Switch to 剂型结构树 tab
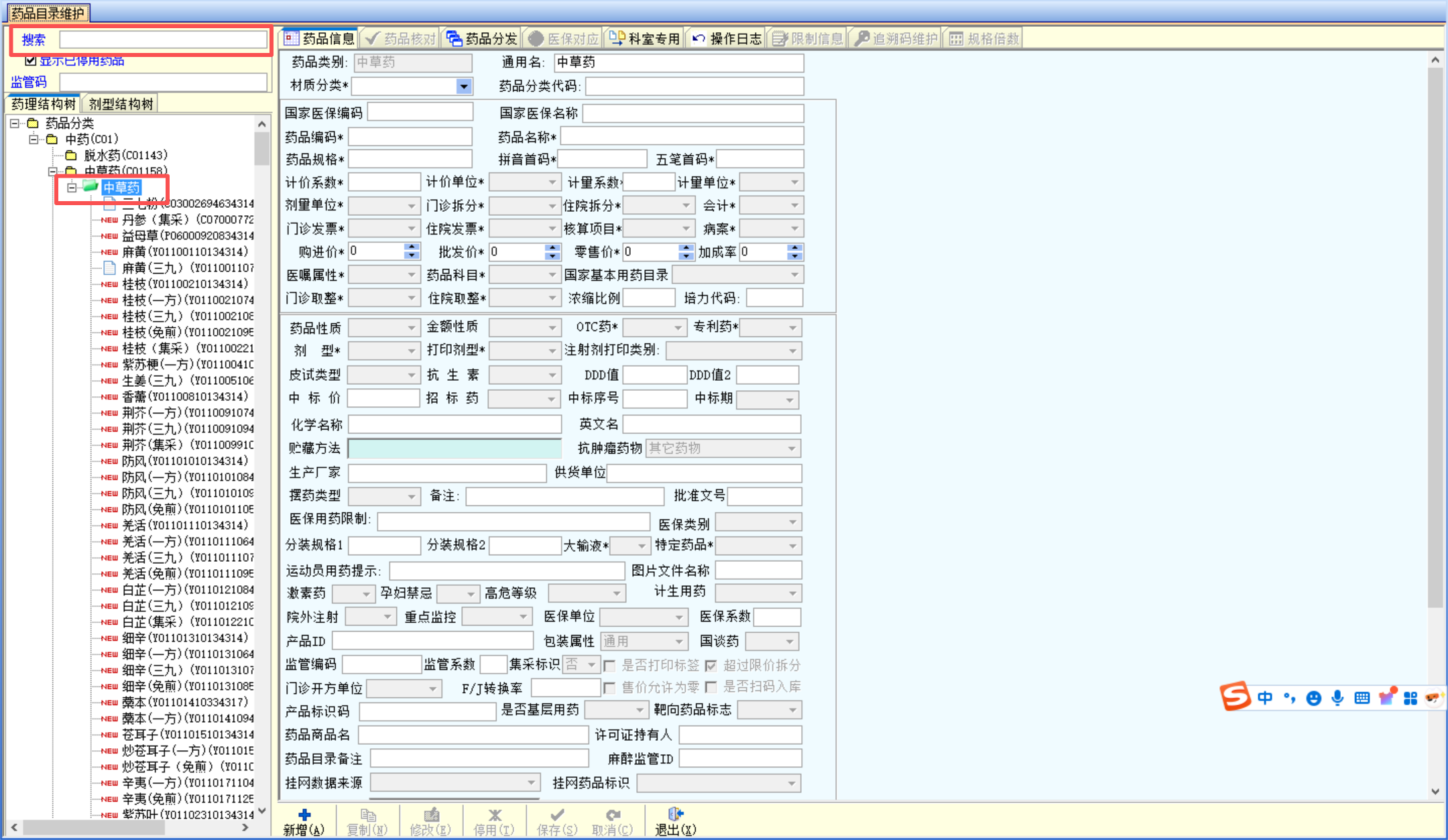 click(x=121, y=104)
